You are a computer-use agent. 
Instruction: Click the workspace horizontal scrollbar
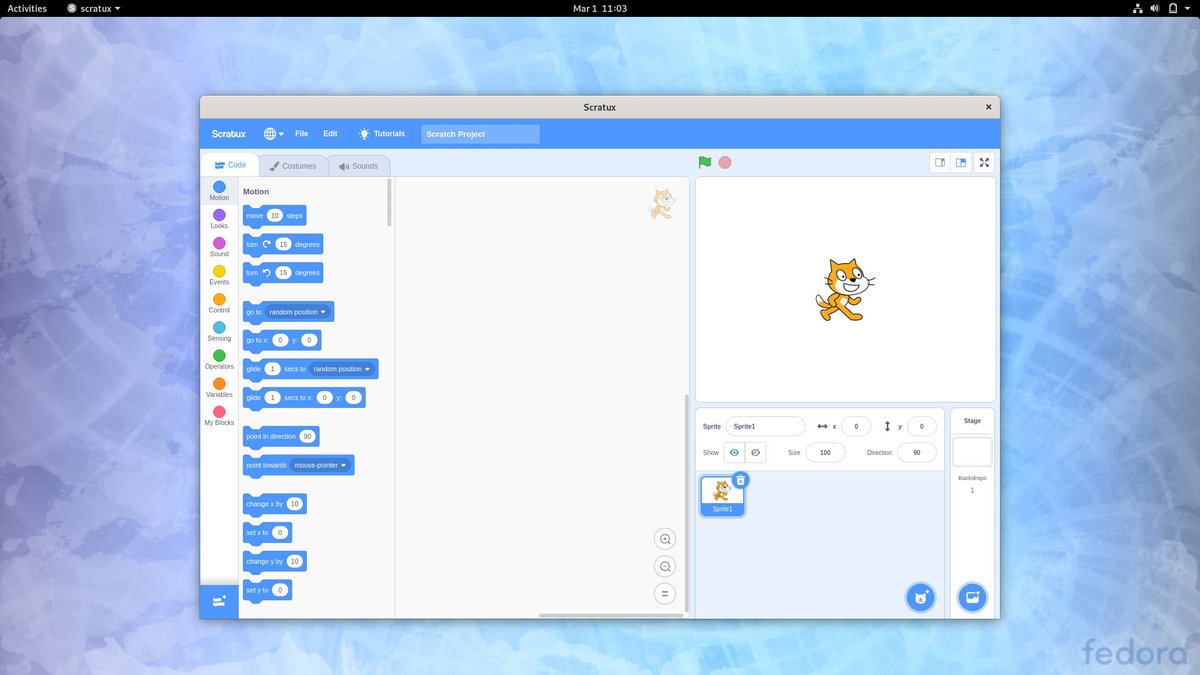pyautogui.click(x=611, y=615)
